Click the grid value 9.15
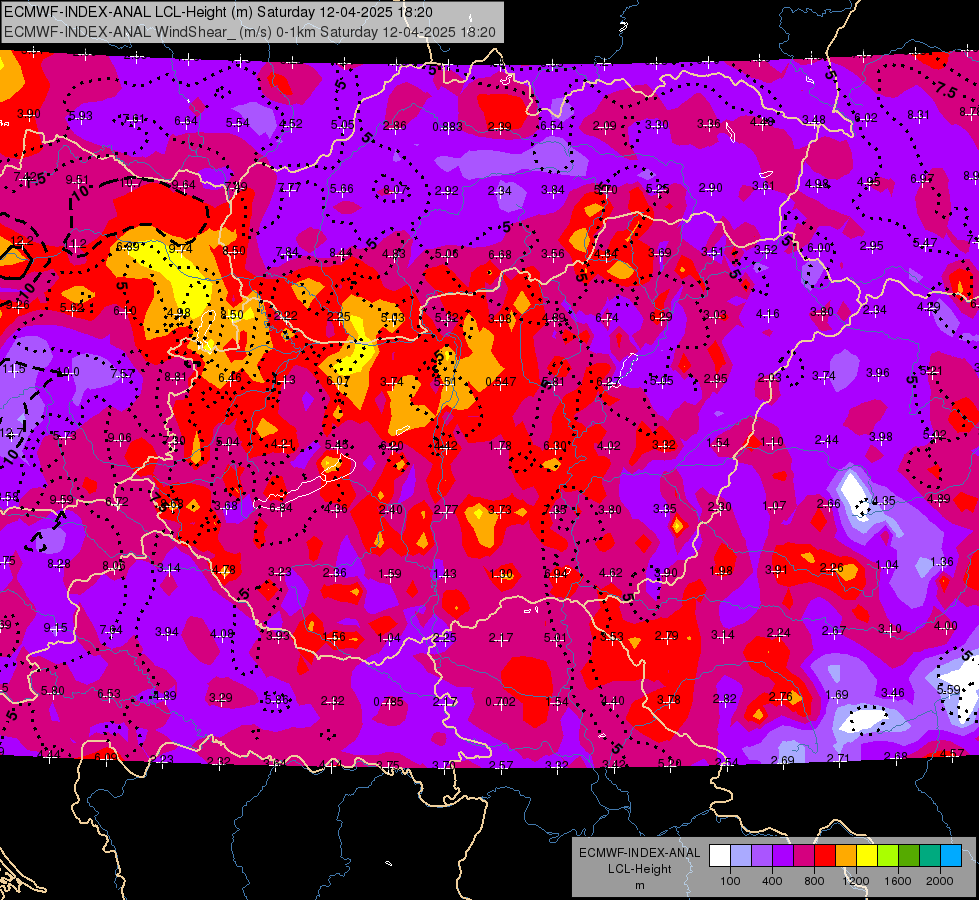The width and height of the screenshot is (979, 900). tap(56, 628)
